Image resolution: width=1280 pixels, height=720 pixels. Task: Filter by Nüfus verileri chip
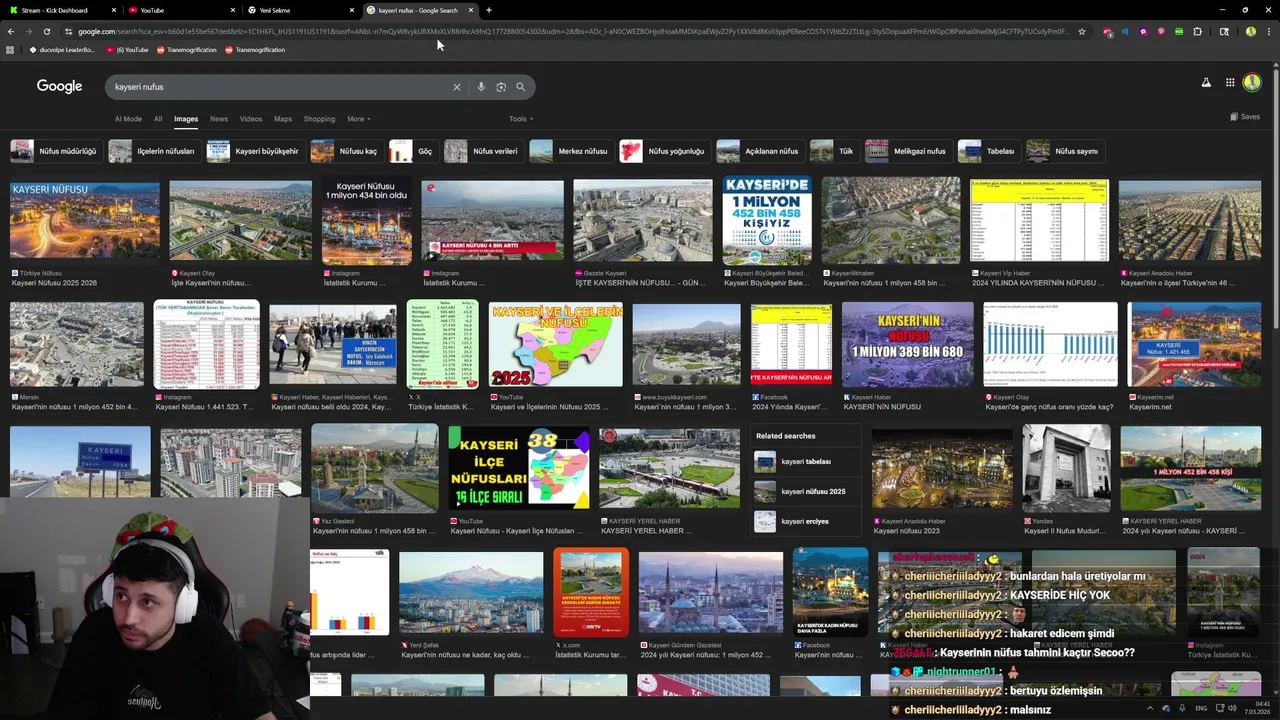pos(482,151)
